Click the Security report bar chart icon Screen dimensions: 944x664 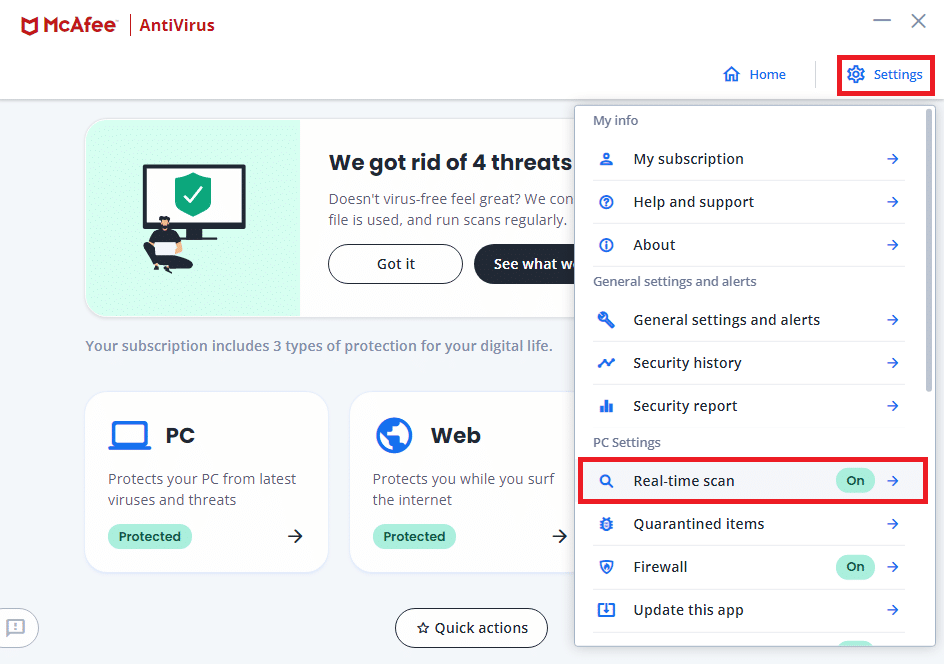pyautogui.click(x=606, y=406)
